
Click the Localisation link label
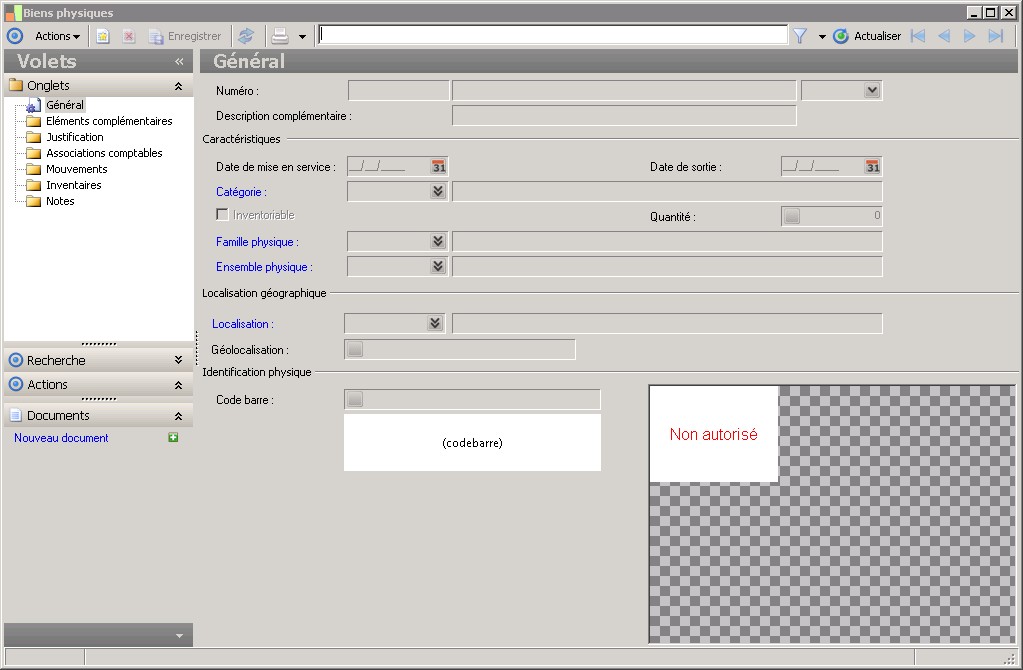click(243, 324)
